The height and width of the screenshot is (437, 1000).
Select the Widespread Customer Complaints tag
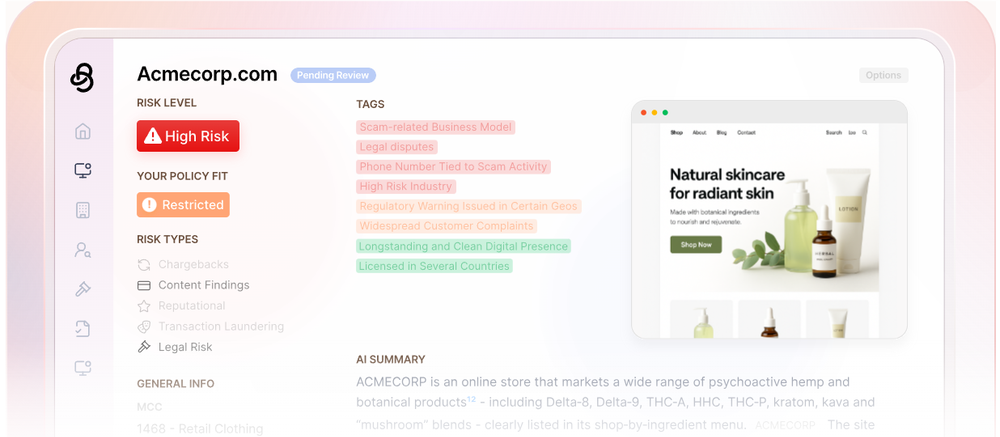pos(446,226)
